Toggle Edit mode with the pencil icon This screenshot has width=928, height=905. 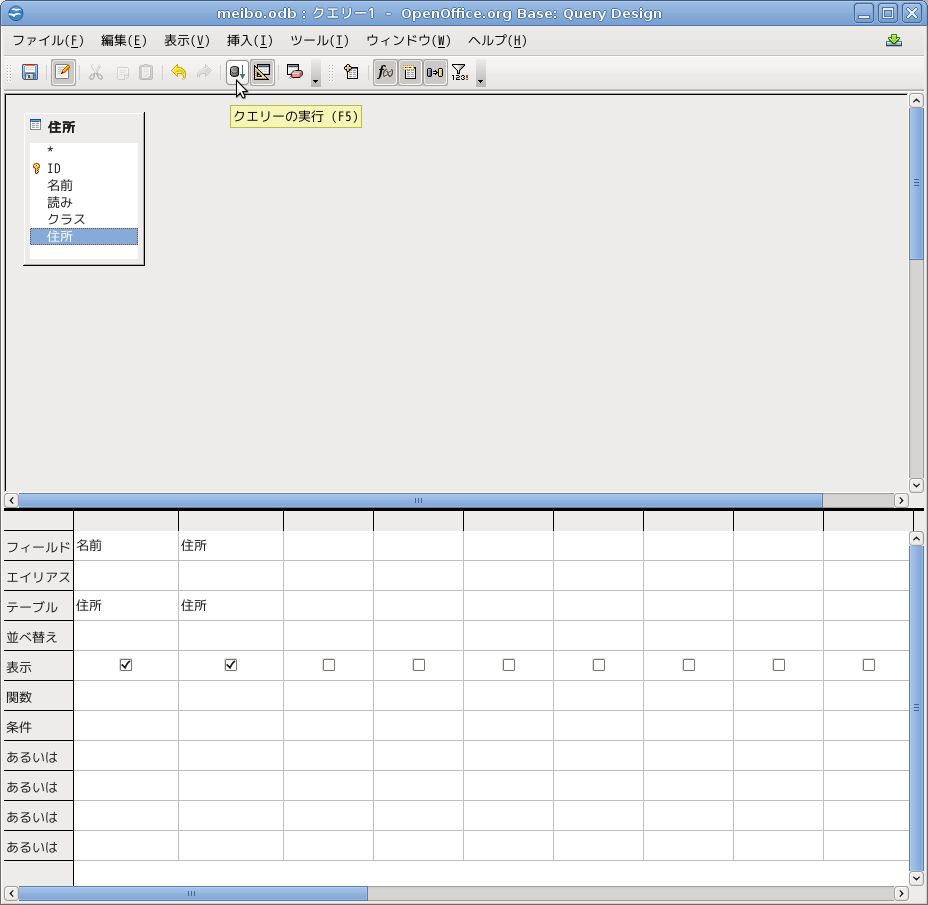(63, 72)
